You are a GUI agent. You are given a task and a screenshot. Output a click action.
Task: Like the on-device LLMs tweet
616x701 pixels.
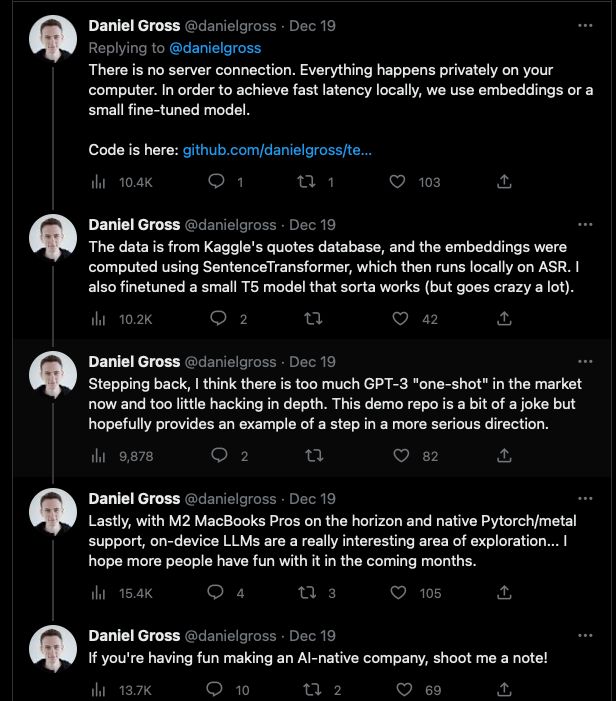pyautogui.click(x=399, y=593)
